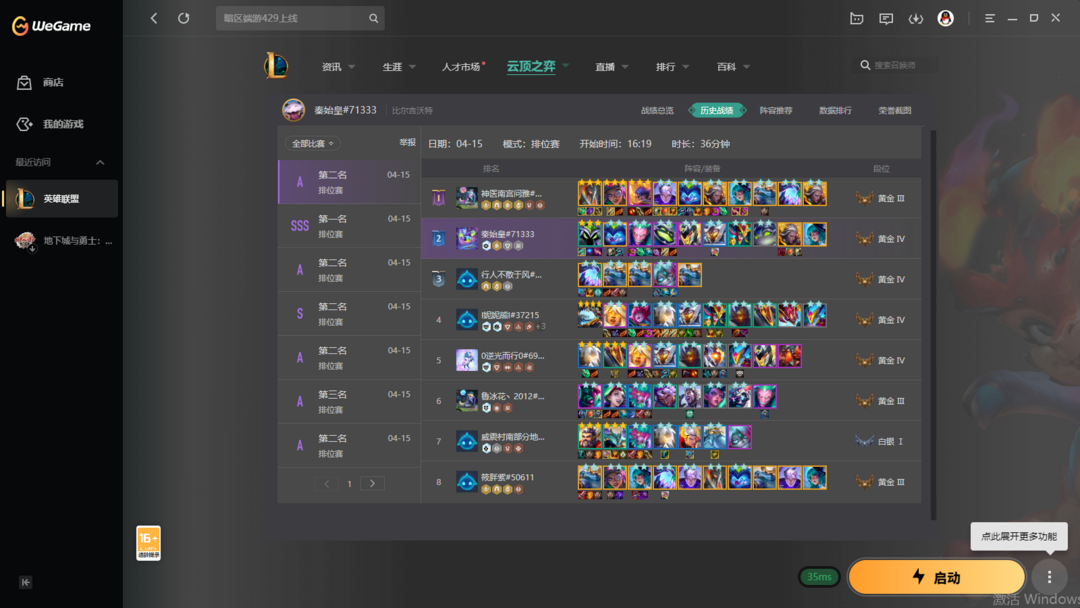Screen dimensions: 1080x608
Task: Click the first champion icon in rank 1 row
Action: click(x=590, y=194)
